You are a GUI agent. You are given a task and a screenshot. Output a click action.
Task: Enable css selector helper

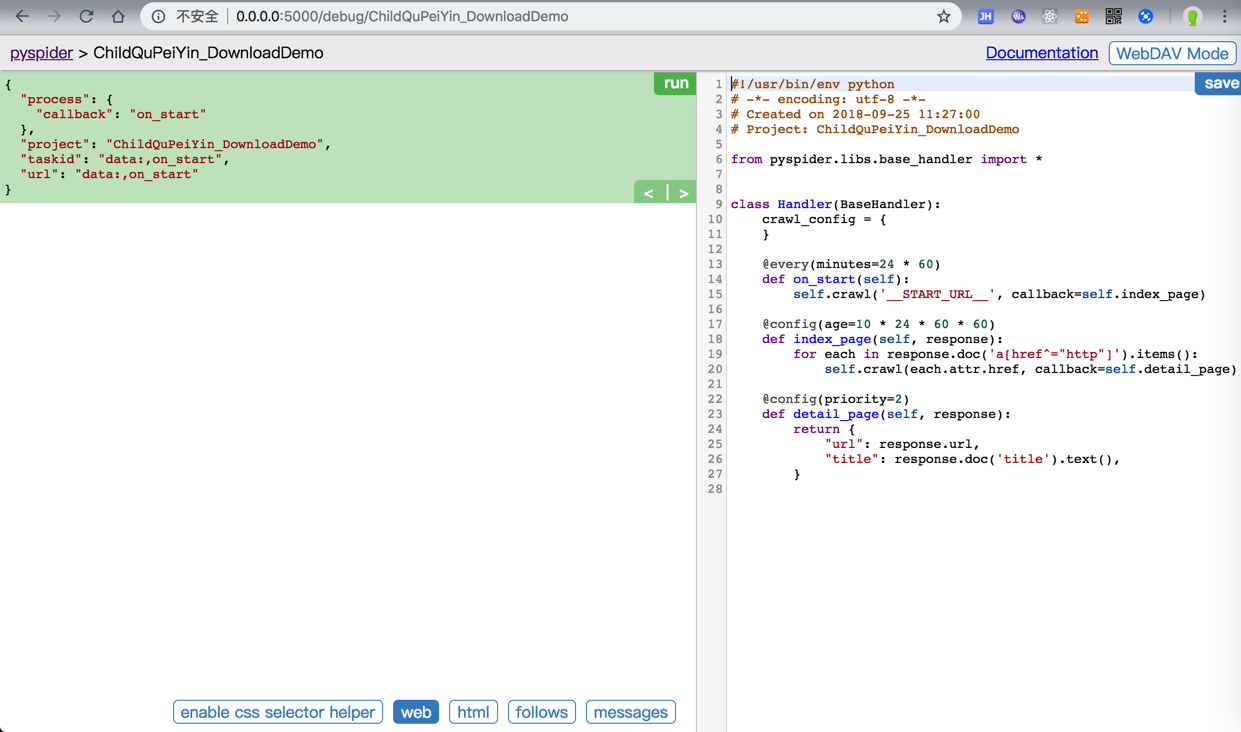[278, 712]
